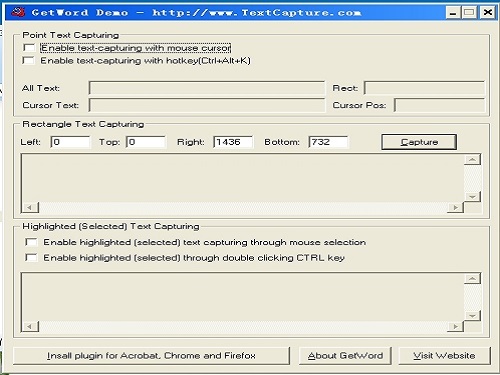Click the "Top:" label
500x375 pixels.
click(x=109, y=142)
